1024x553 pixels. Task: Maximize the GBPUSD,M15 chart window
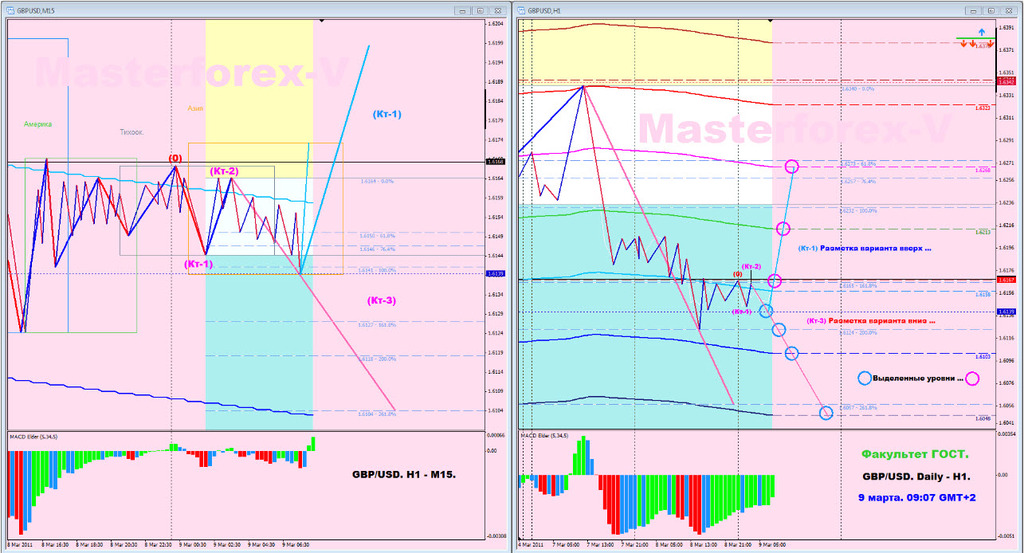pyautogui.click(x=480, y=10)
